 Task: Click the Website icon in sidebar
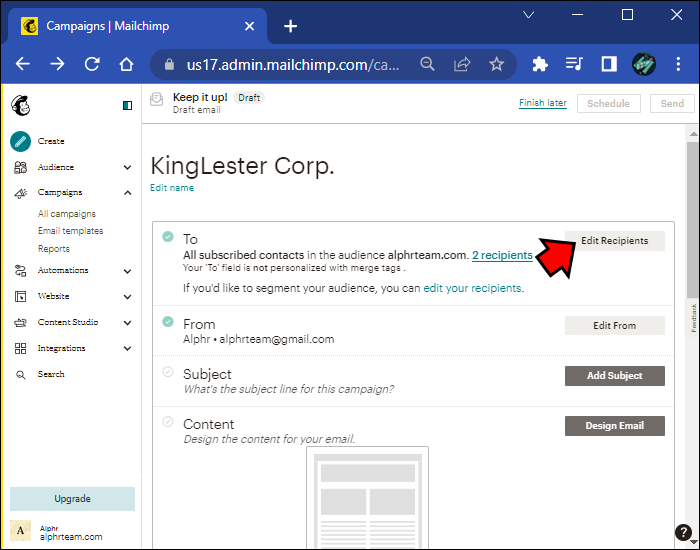(21, 296)
